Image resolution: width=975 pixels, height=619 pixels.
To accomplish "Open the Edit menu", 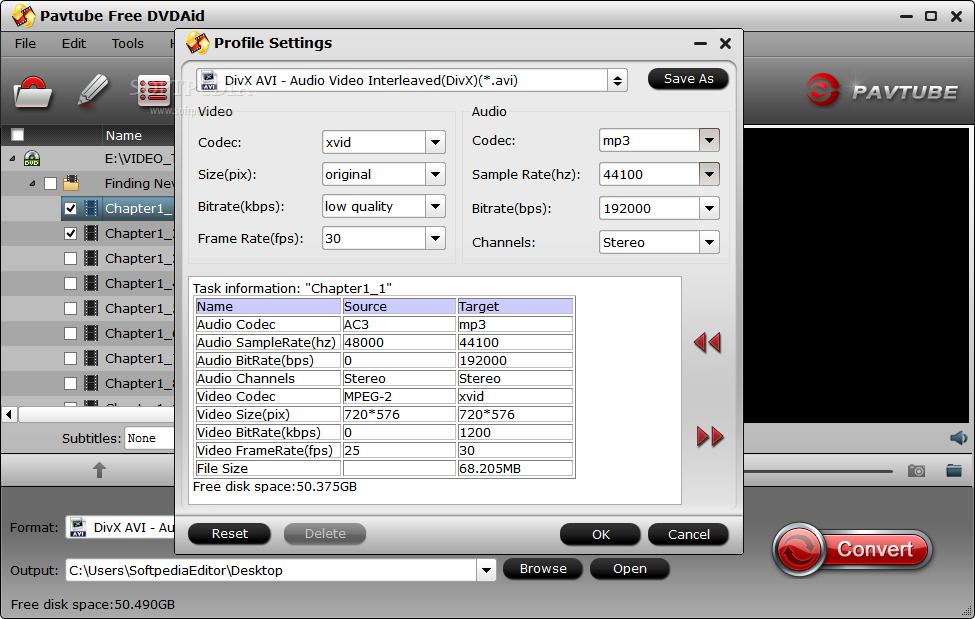I will pyautogui.click(x=73, y=44).
